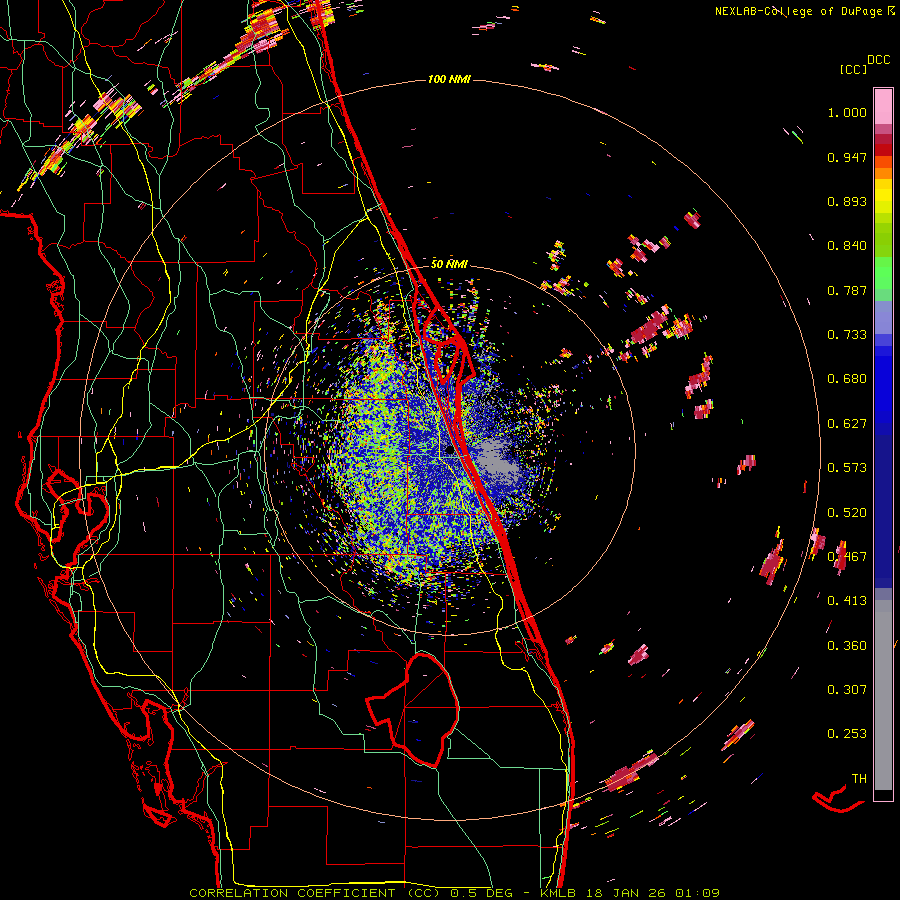The width and height of the screenshot is (900, 900).
Task: Select the 0.947 legend value
Action: coord(847,157)
